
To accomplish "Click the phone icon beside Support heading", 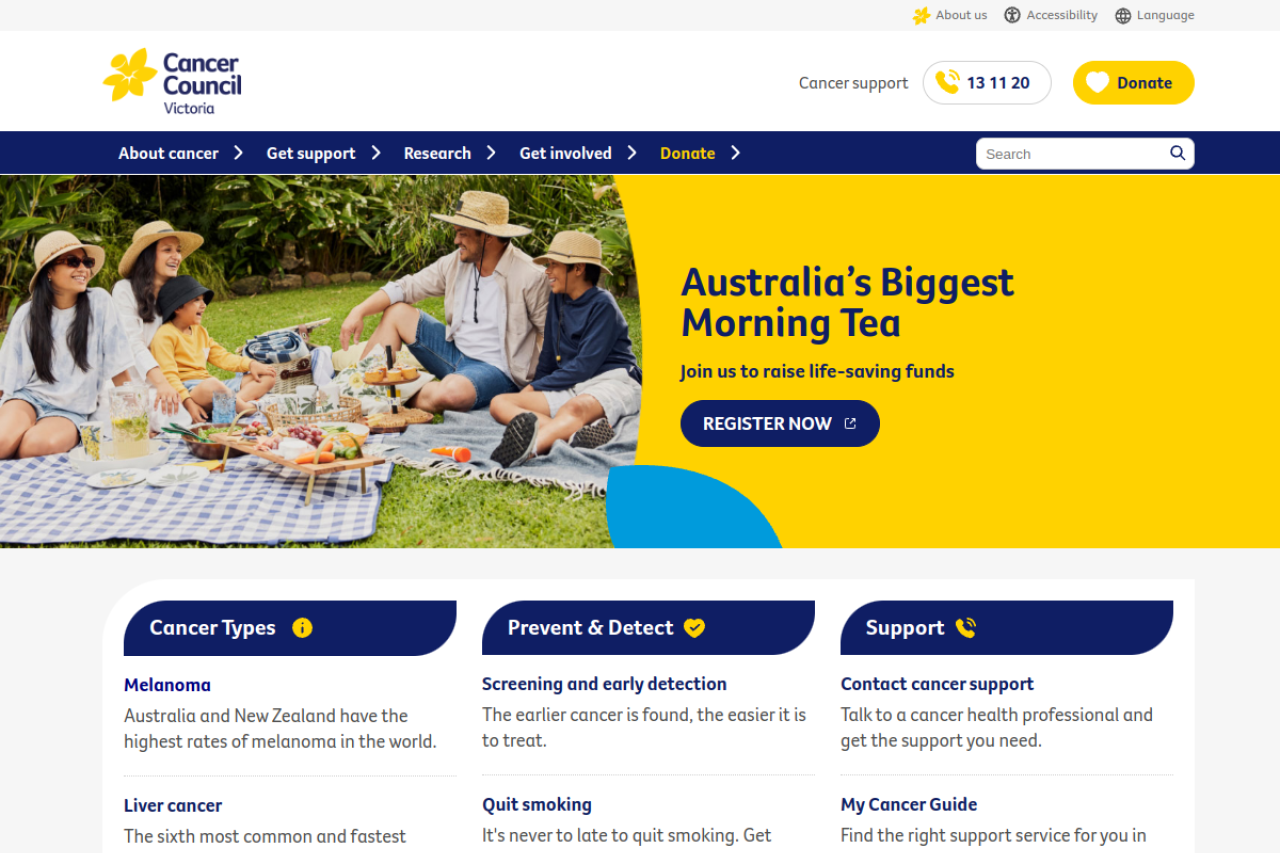I will coord(965,627).
